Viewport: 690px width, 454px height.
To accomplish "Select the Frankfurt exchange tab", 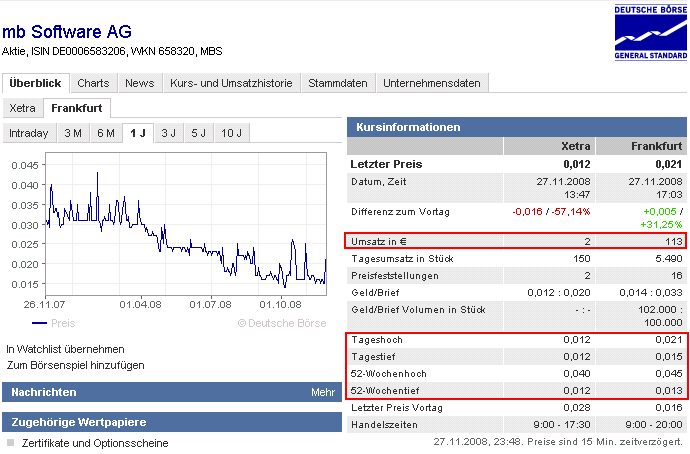I will click(78, 108).
